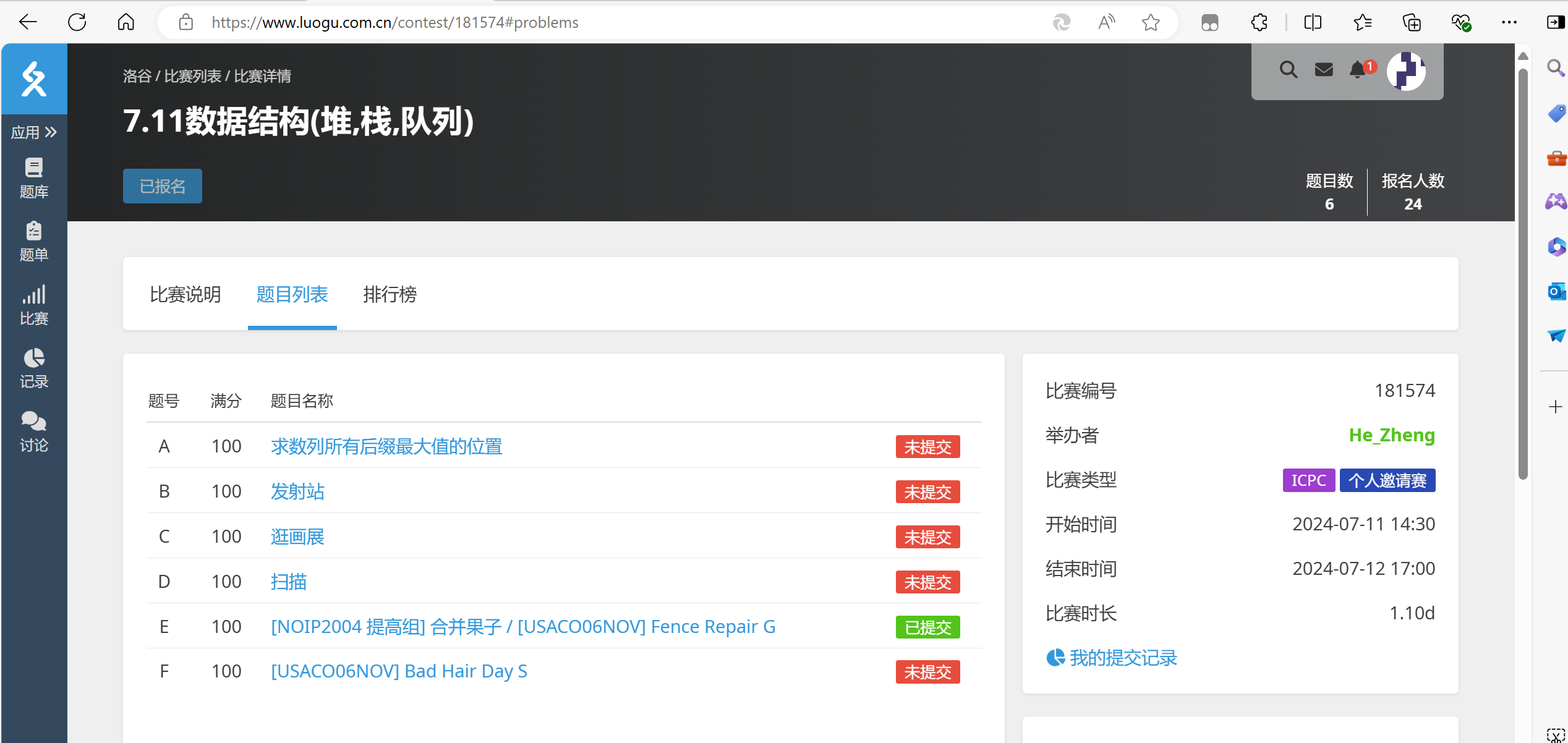This screenshot has height=743, width=1568.
Task: Switch to the 比赛说明 tab
Action: click(x=185, y=294)
